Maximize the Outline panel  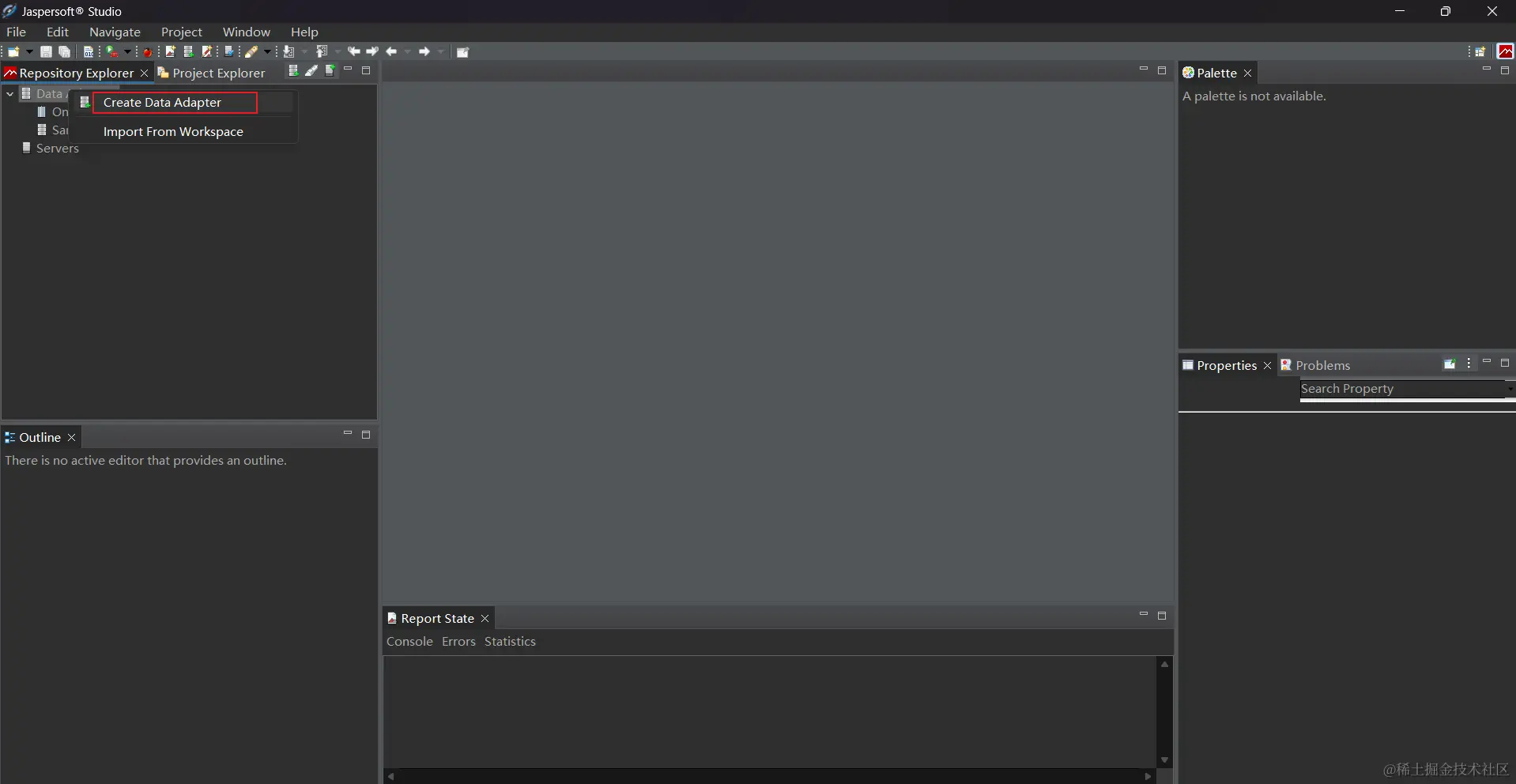click(366, 435)
